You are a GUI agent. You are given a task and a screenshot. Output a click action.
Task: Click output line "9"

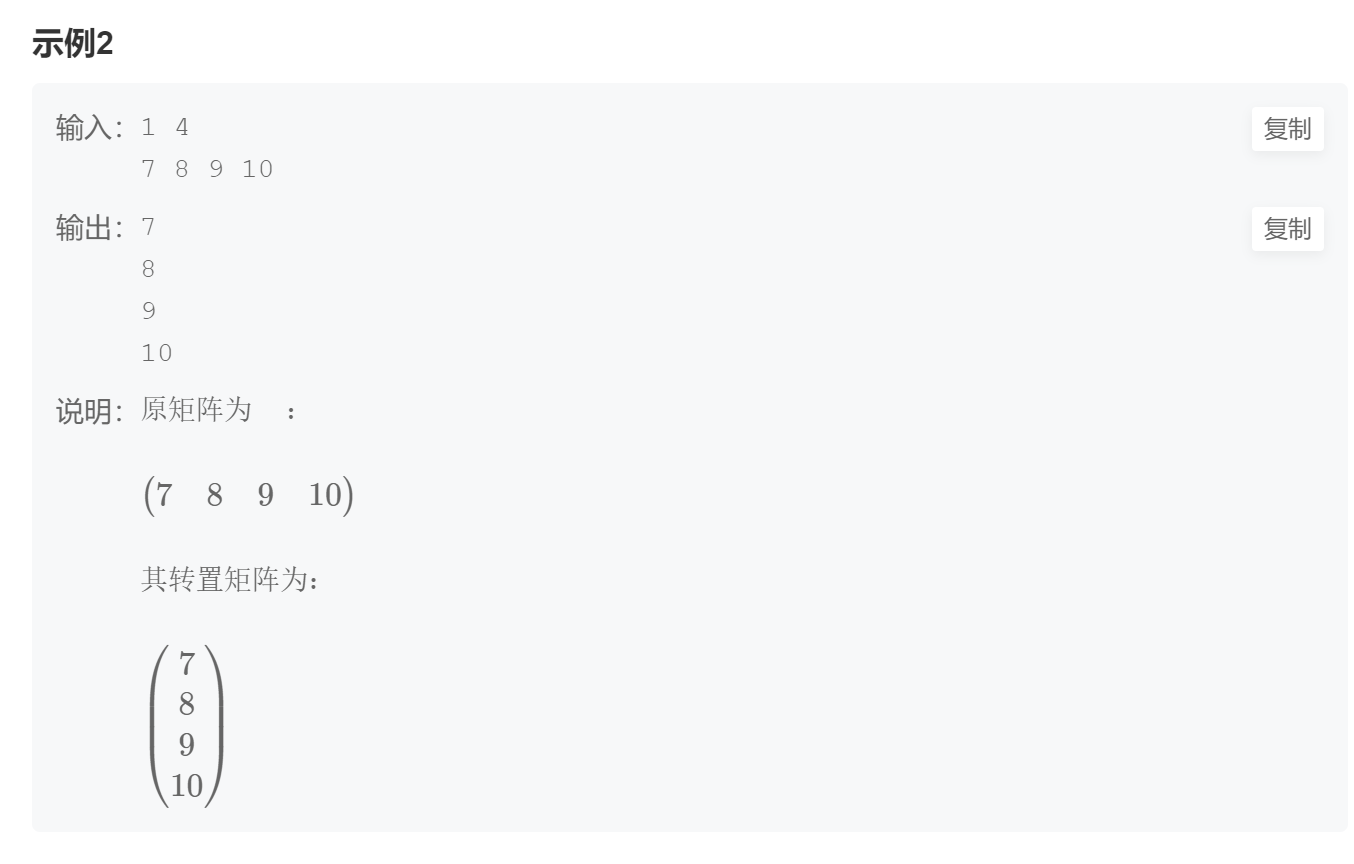click(x=149, y=311)
